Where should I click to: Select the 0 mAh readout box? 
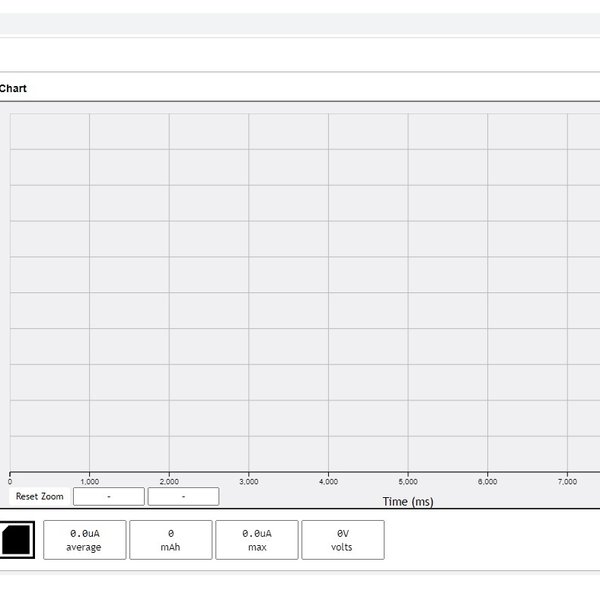pos(170,540)
